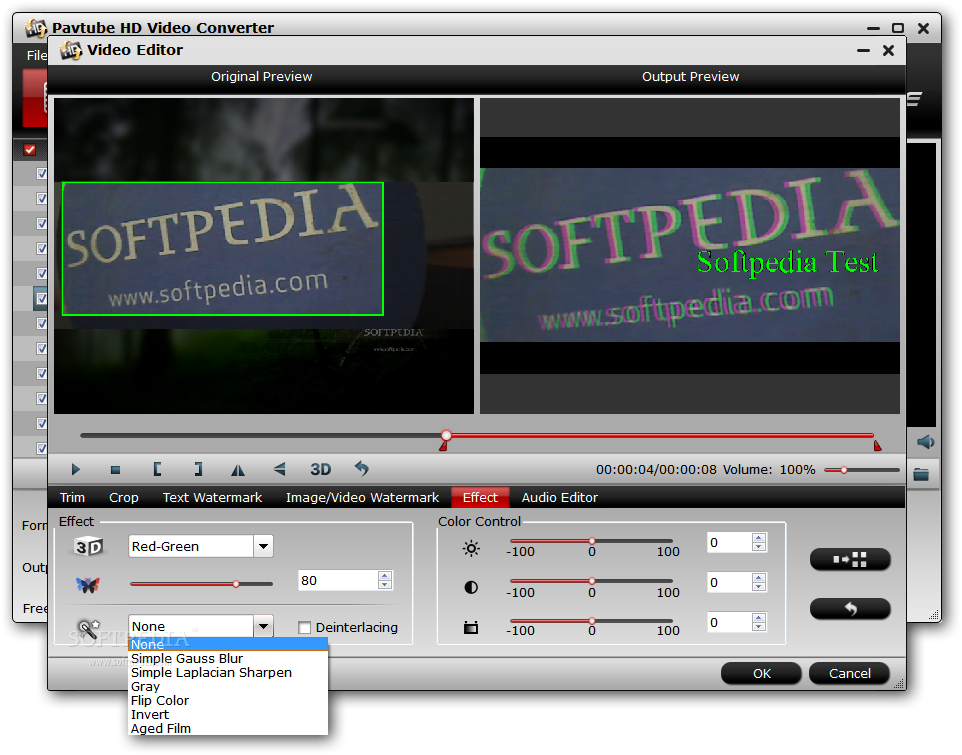Select None in the effect list
The width and height of the screenshot is (962, 755).
pos(228,645)
